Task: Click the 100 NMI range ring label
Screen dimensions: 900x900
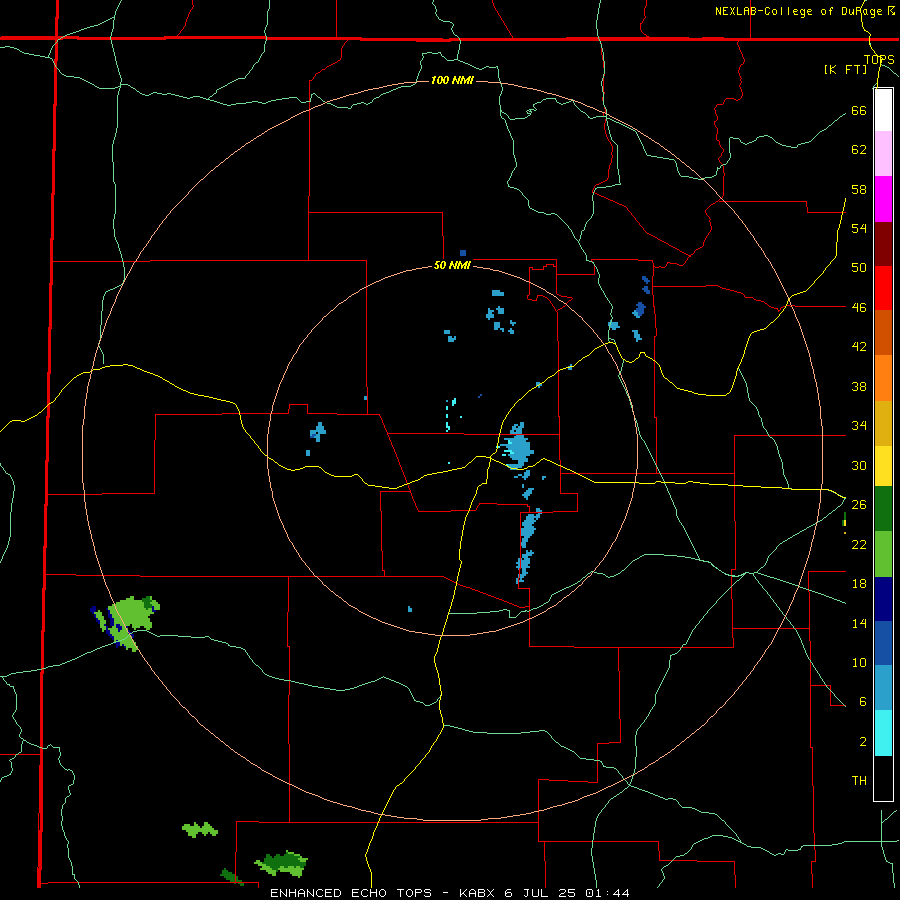Action: pyautogui.click(x=452, y=80)
